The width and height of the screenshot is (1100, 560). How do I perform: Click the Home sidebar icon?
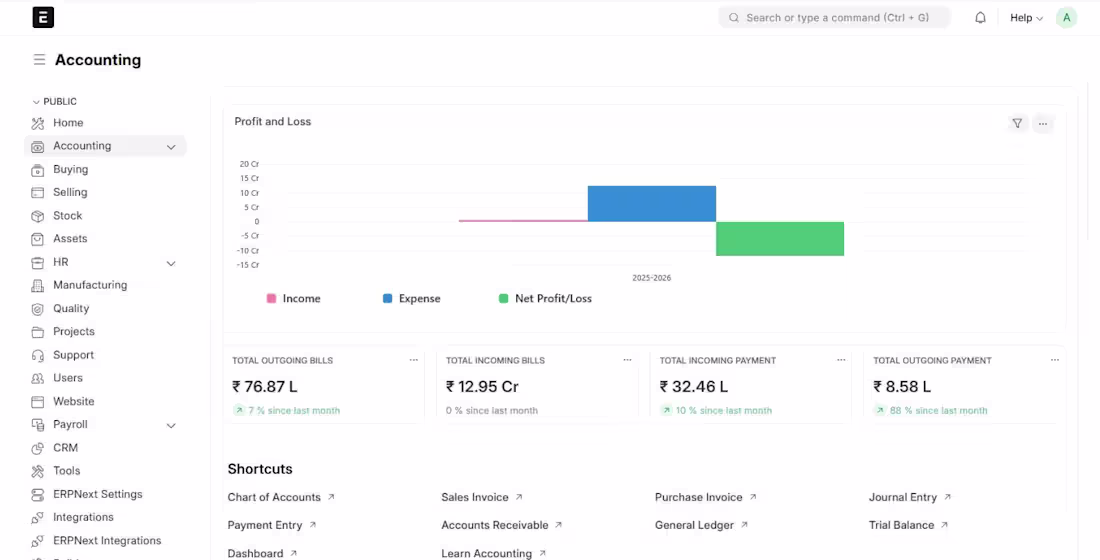38,123
